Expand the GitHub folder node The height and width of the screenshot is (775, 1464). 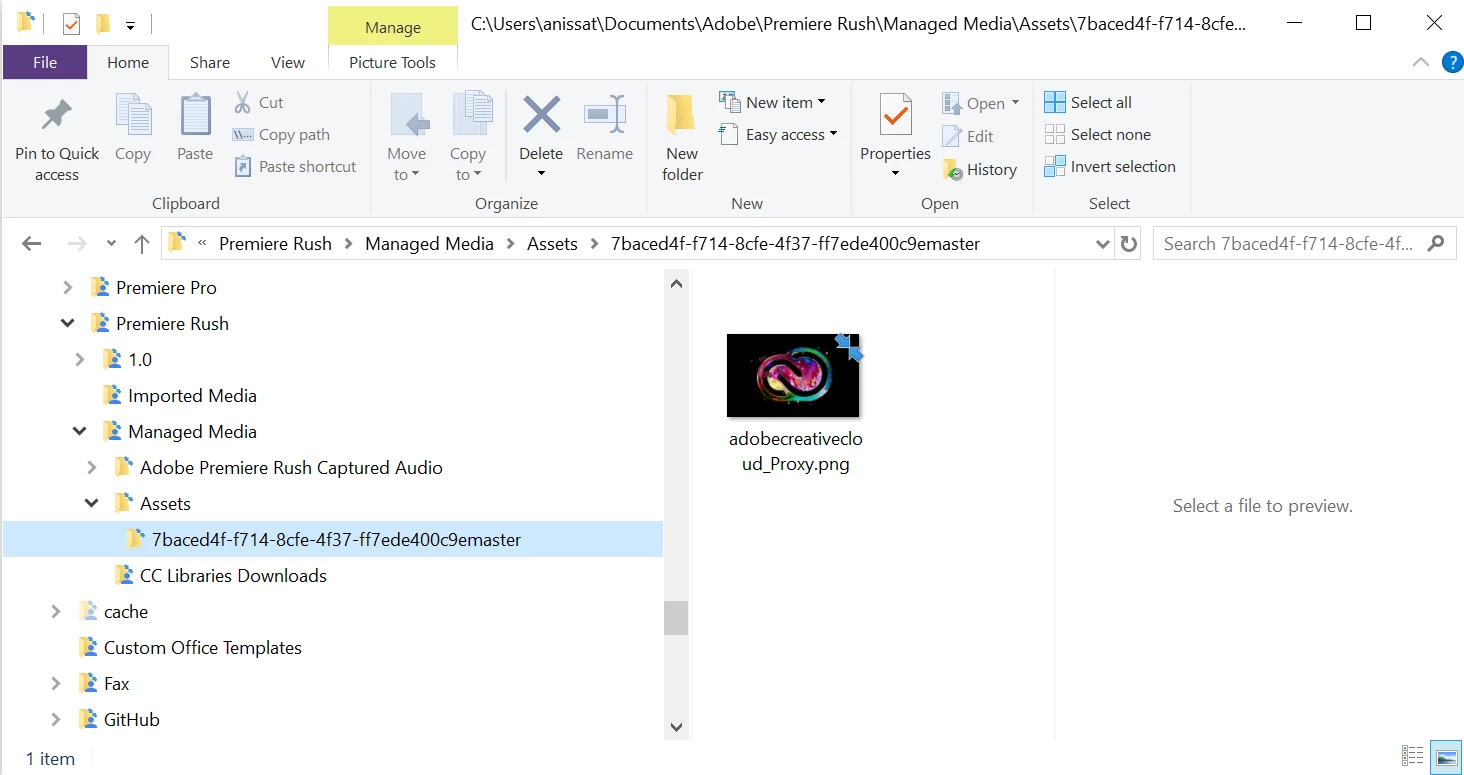(56, 720)
